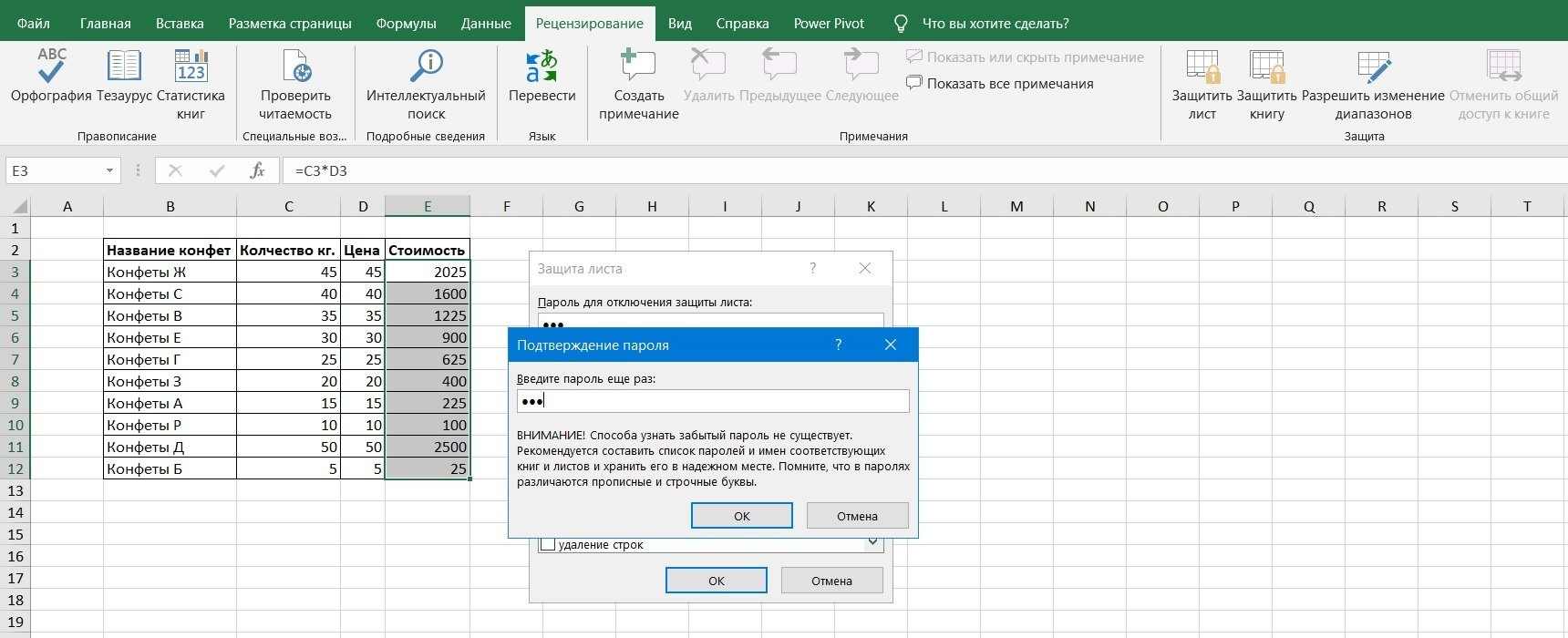Image resolution: width=1568 pixels, height=638 pixels.
Task: Select column E header
Action: point(427,207)
